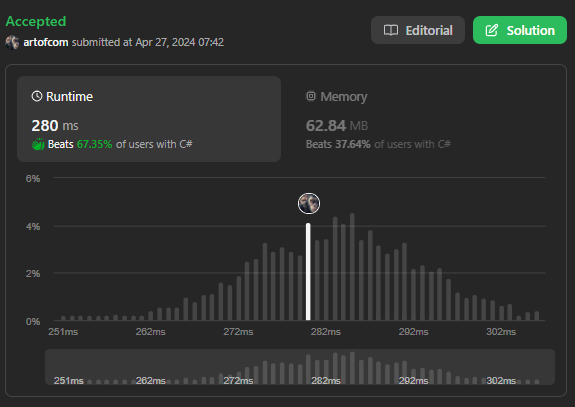Select the Runtime stats card

point(149,119)
